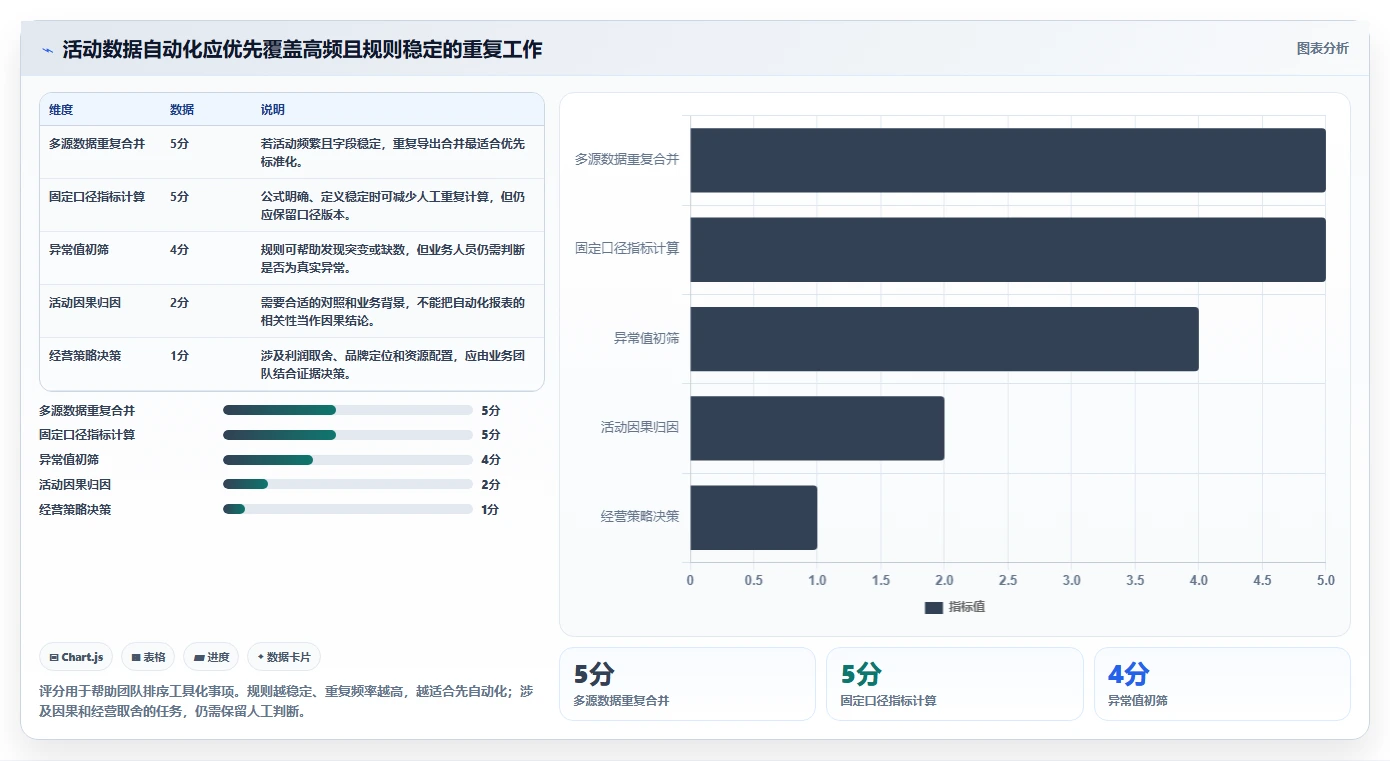Toggle the 指标值 legend swatch
This screenshot has height=761, width=1390.
coord(933,607)
